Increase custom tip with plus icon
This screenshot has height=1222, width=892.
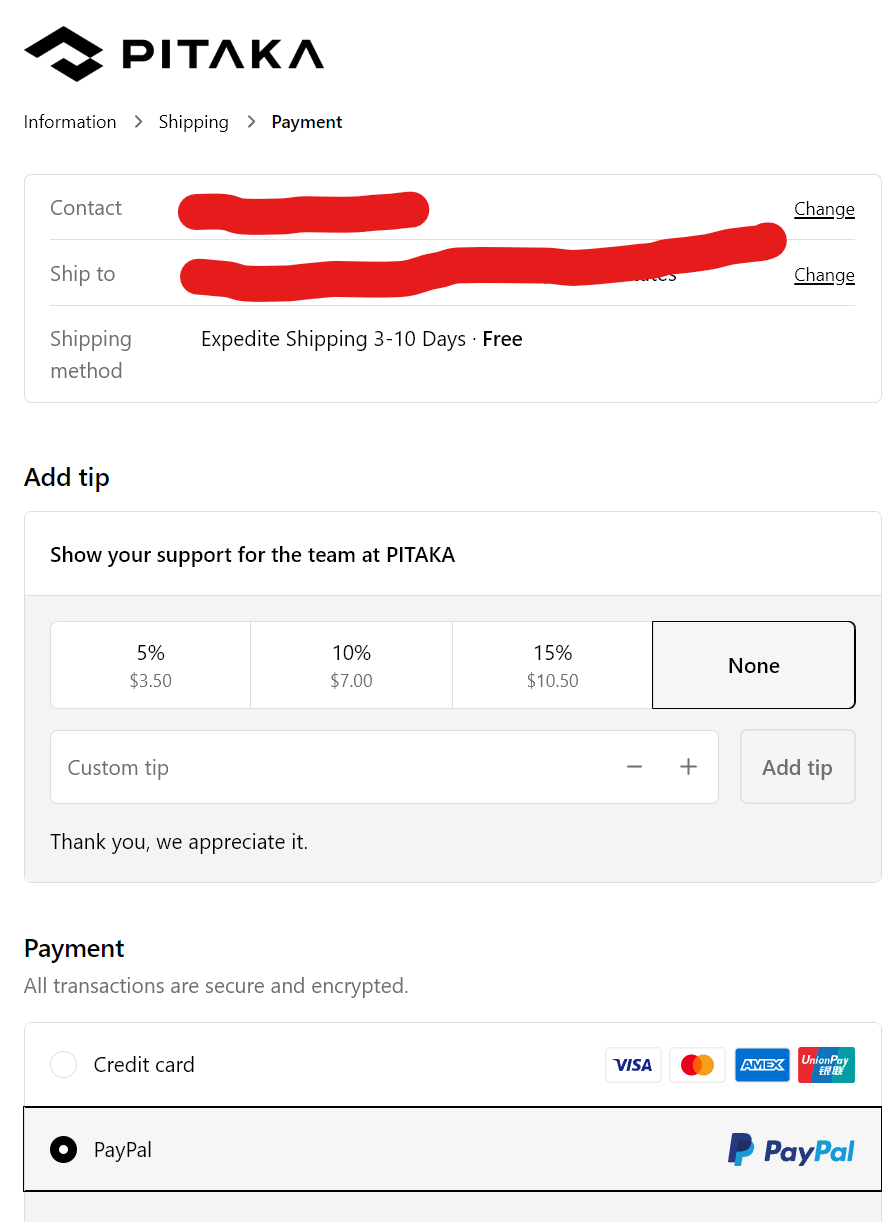click(688, 767)
